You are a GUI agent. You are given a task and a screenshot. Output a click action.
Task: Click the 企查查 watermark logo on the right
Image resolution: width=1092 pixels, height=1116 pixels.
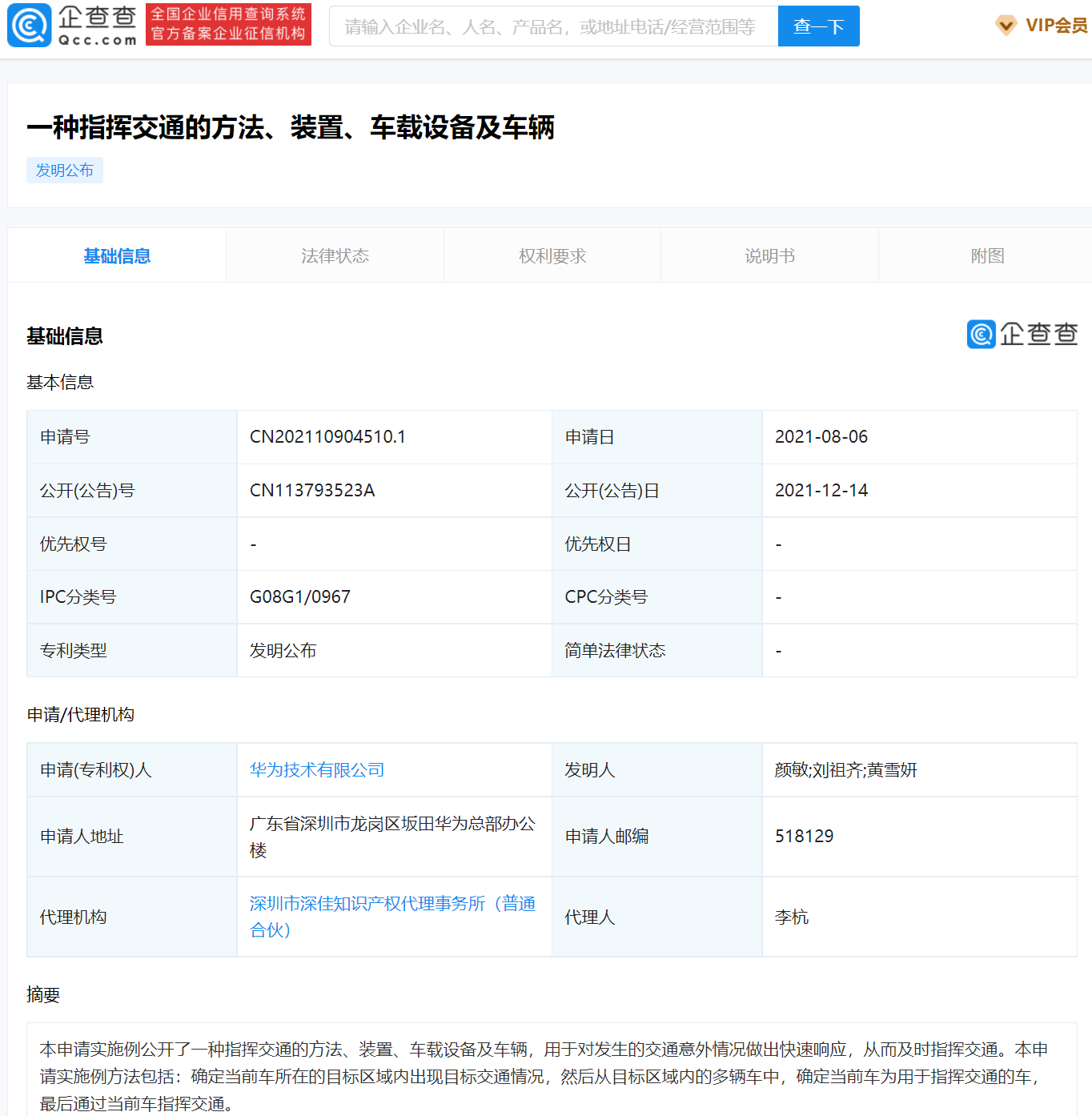tap(1022, 335)
